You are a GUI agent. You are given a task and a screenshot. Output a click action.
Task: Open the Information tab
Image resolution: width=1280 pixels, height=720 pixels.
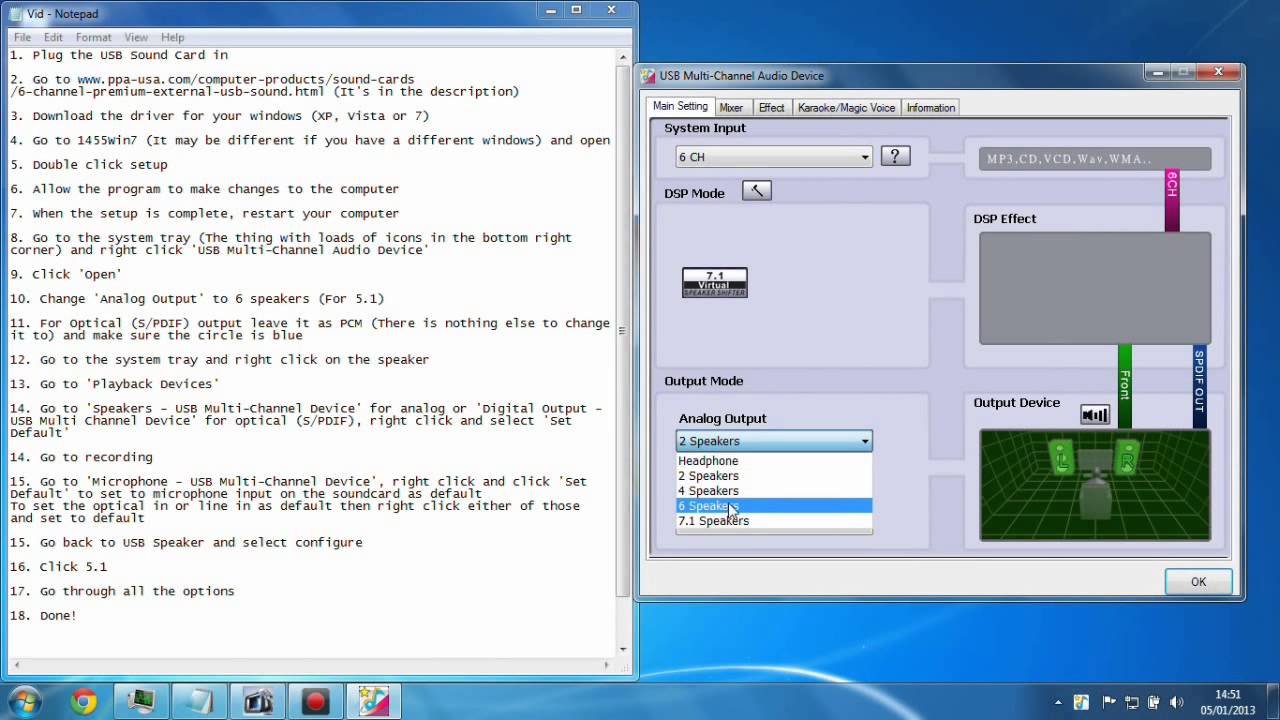pos(931,108)
